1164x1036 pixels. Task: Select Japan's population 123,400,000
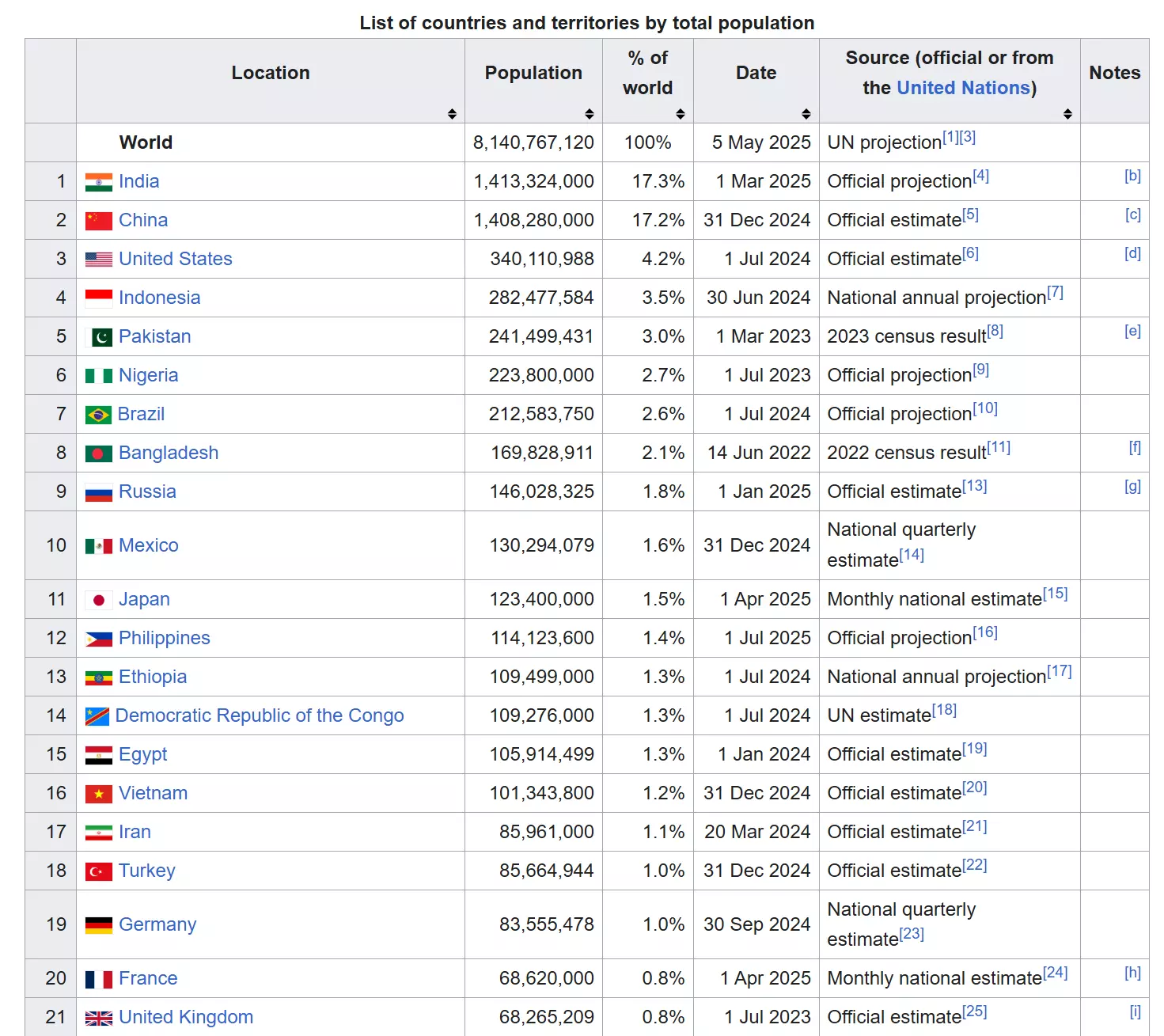tap(542, 599)
